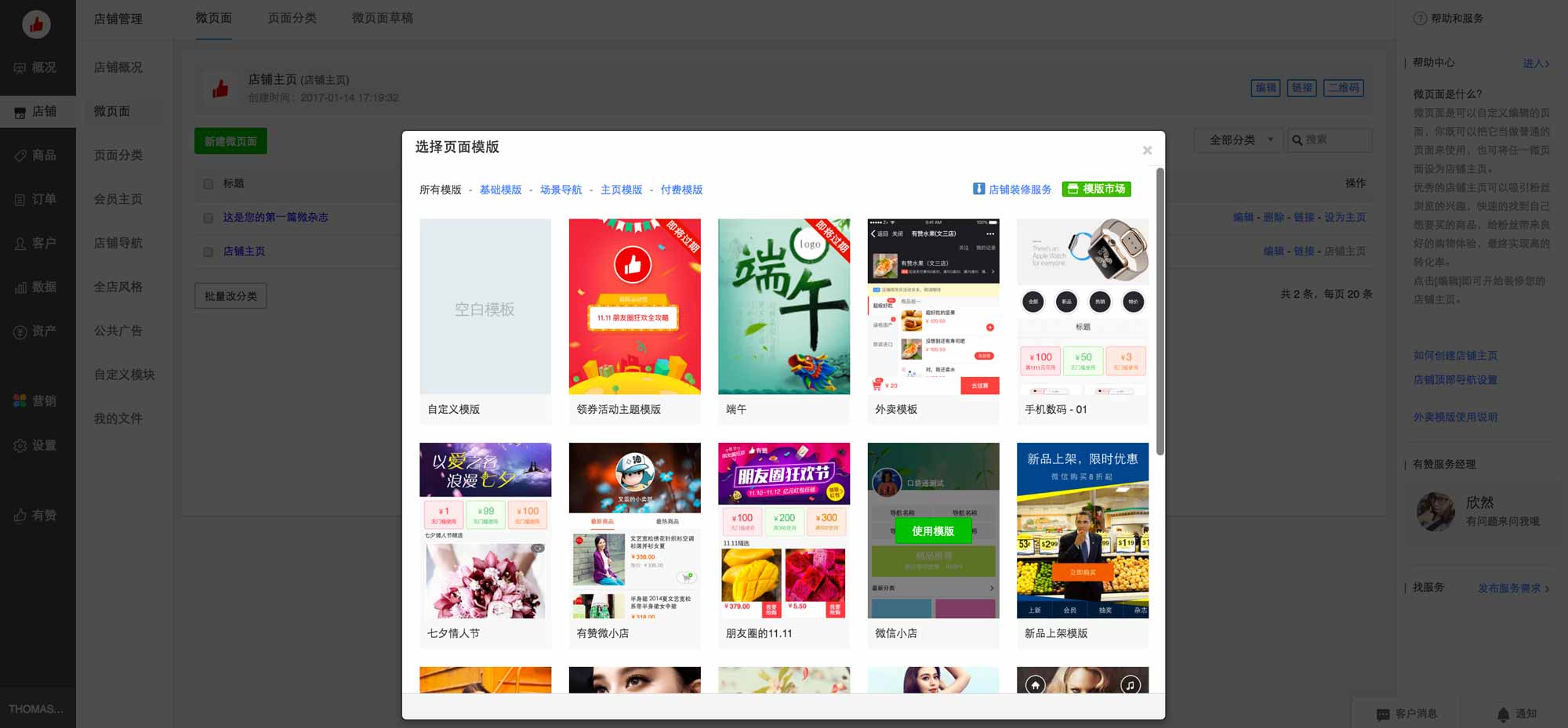The height and width of the screenshot is (728, 1568).
Task: Click the green 使用模版 button
Action: click(x=933, y=531)
